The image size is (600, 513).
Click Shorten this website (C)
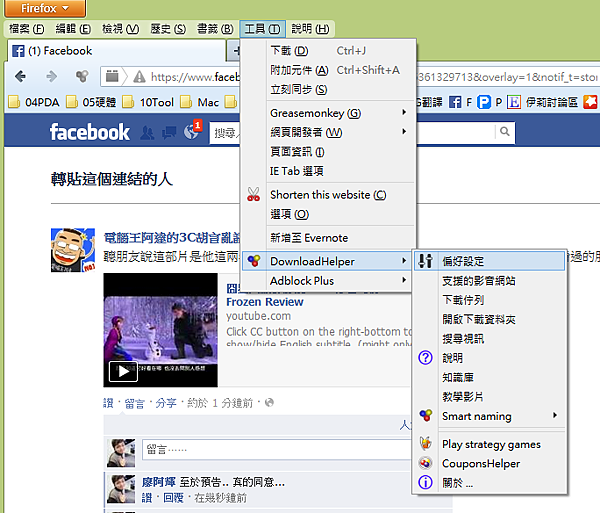coord(328,195)
